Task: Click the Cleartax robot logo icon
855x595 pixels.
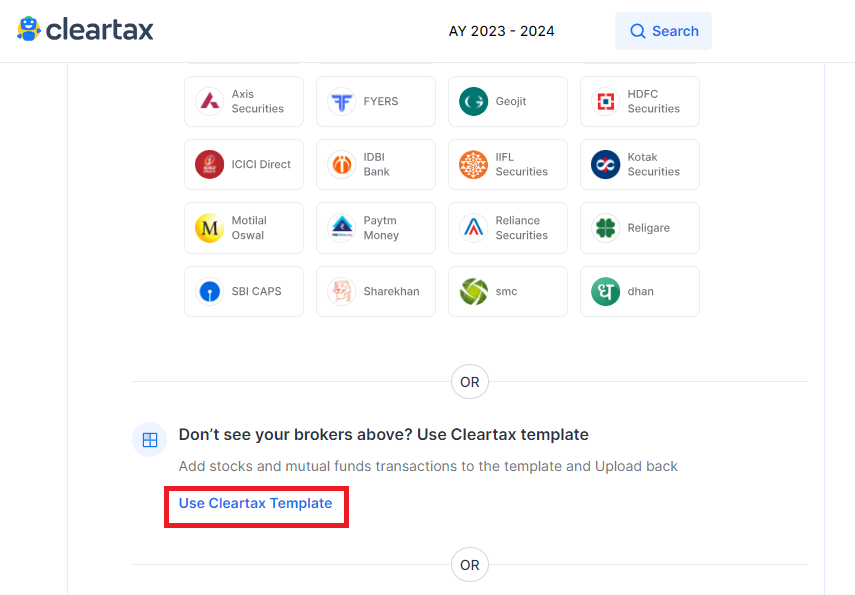Action: click(x=29, y=29)
